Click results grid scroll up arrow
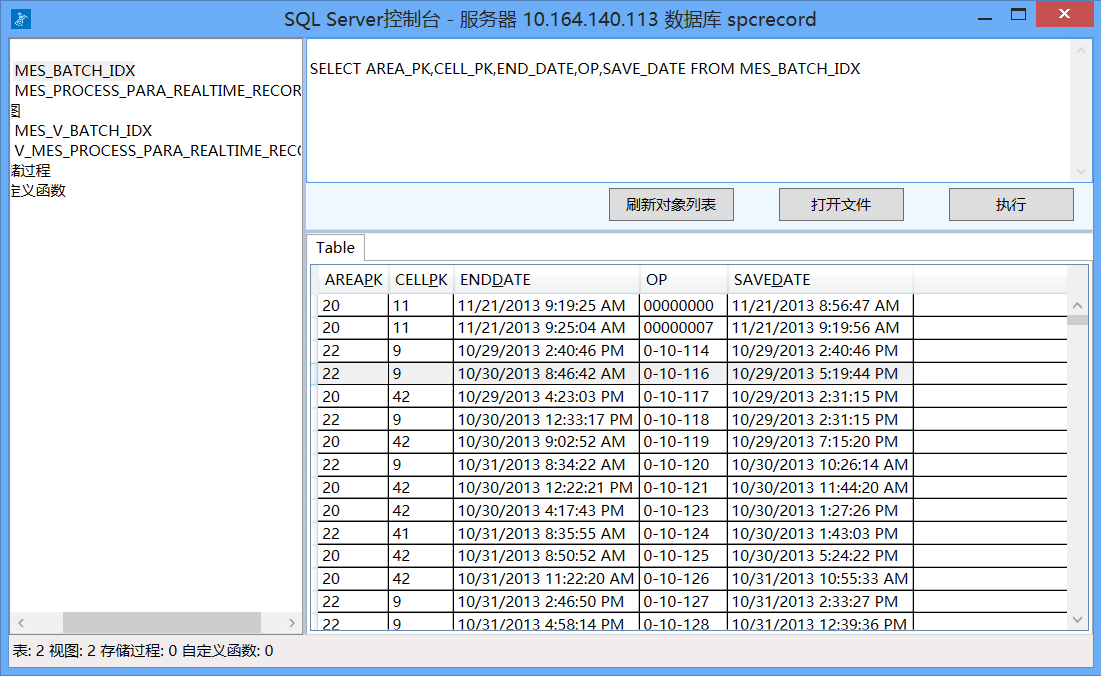1101x676 pixels. point(1077,305)
